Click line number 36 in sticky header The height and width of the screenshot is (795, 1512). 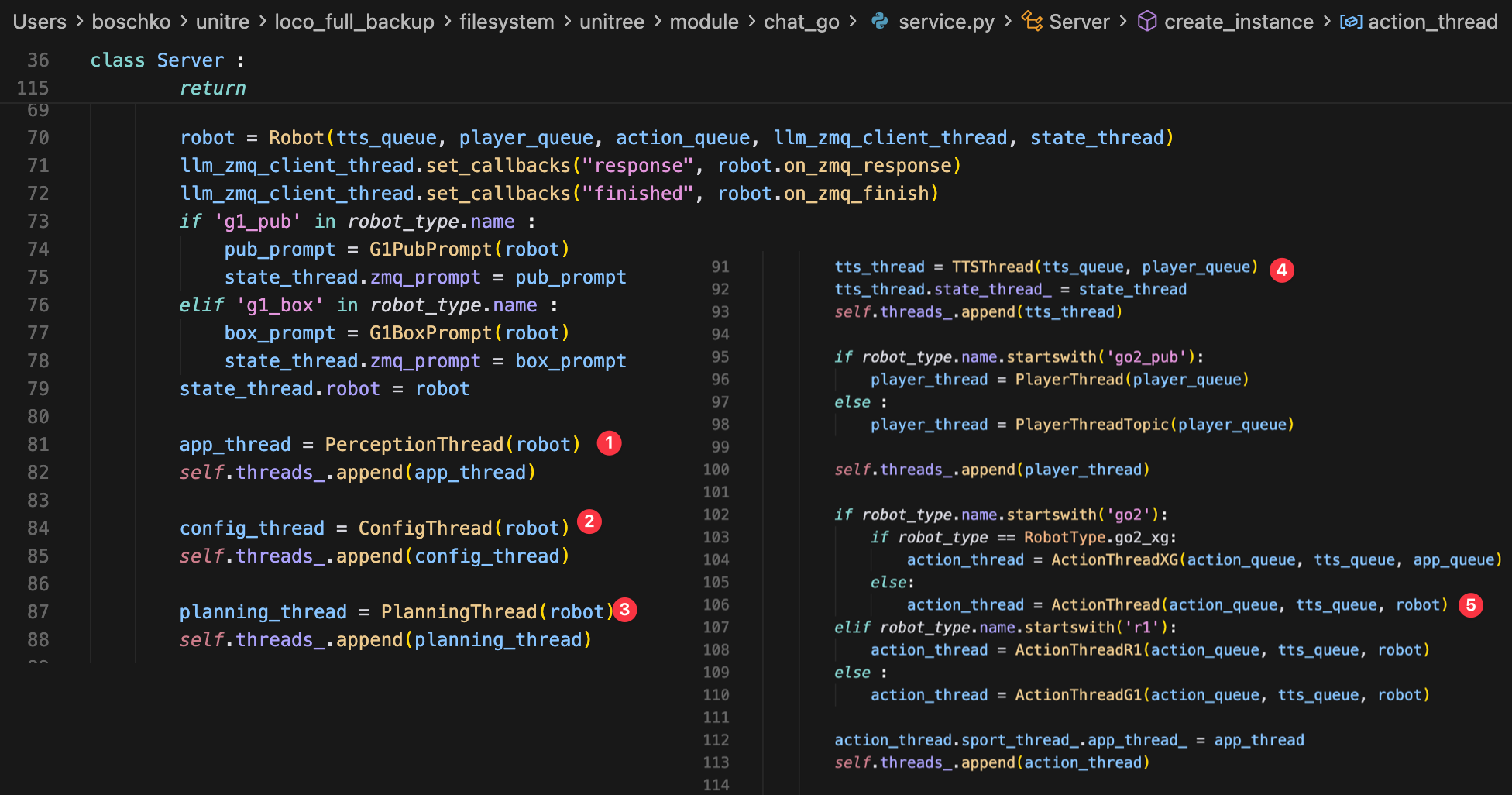(x=38, y=60)
